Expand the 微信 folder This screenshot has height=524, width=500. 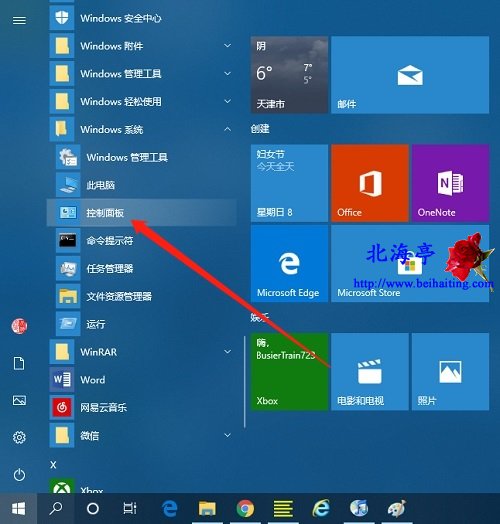point(228,435)
